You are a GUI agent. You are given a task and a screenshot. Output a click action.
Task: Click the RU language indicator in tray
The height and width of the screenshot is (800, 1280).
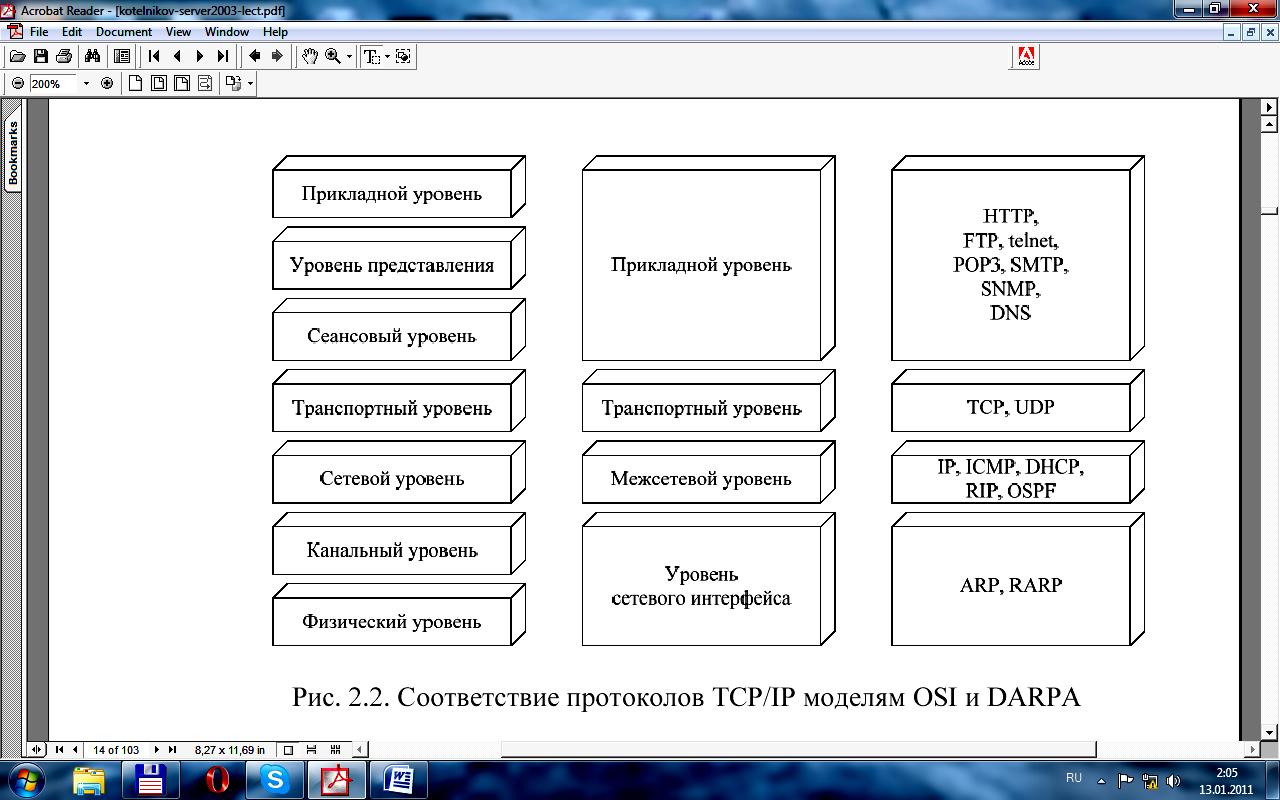click(1074, 778)
